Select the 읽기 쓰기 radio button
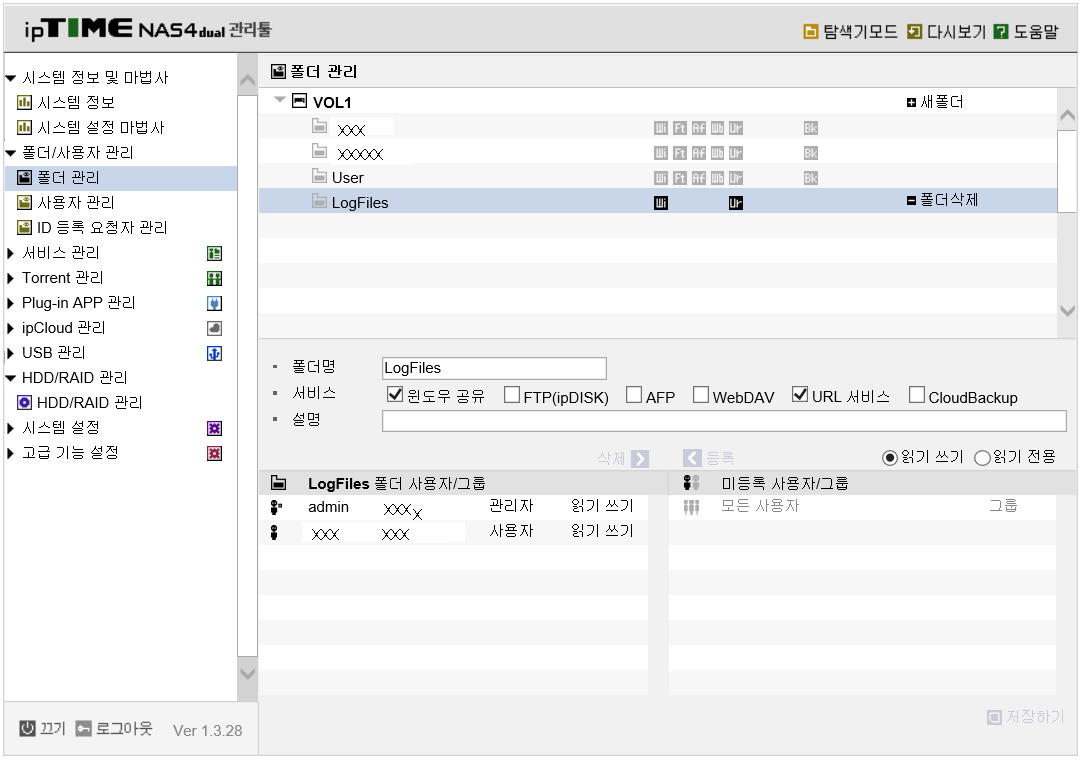Image resolution: width=1082 pixels, height=760 pixels. pos(889,458)
